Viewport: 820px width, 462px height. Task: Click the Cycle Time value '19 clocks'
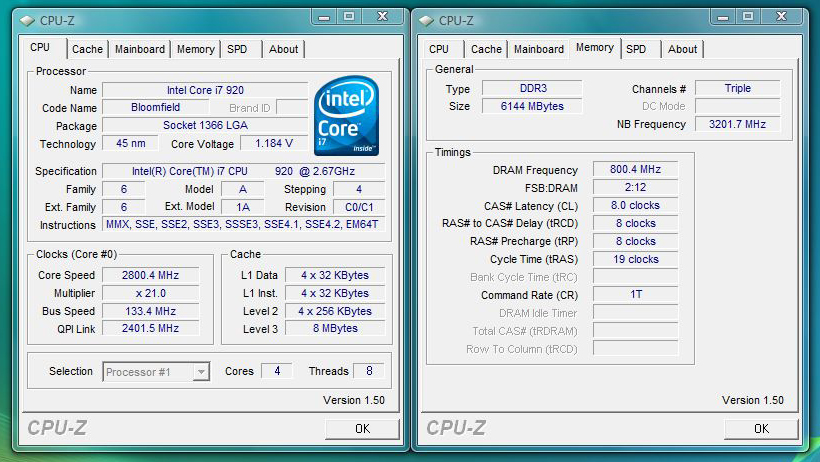click(x=635, y=259)
